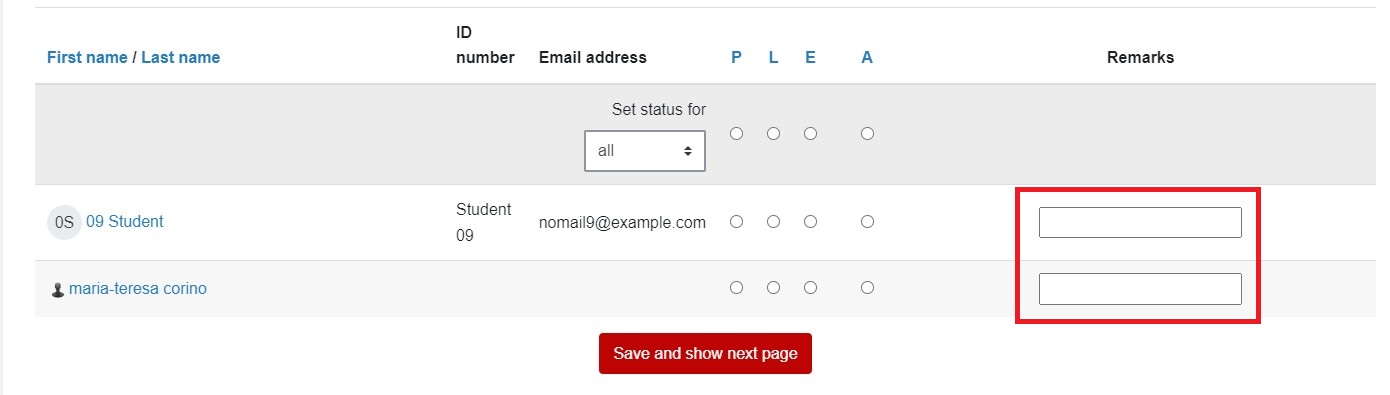The image size is (1390, 395).
Task: Mark 09 Student as Late (L)
Action: click(x=774, y=222)
